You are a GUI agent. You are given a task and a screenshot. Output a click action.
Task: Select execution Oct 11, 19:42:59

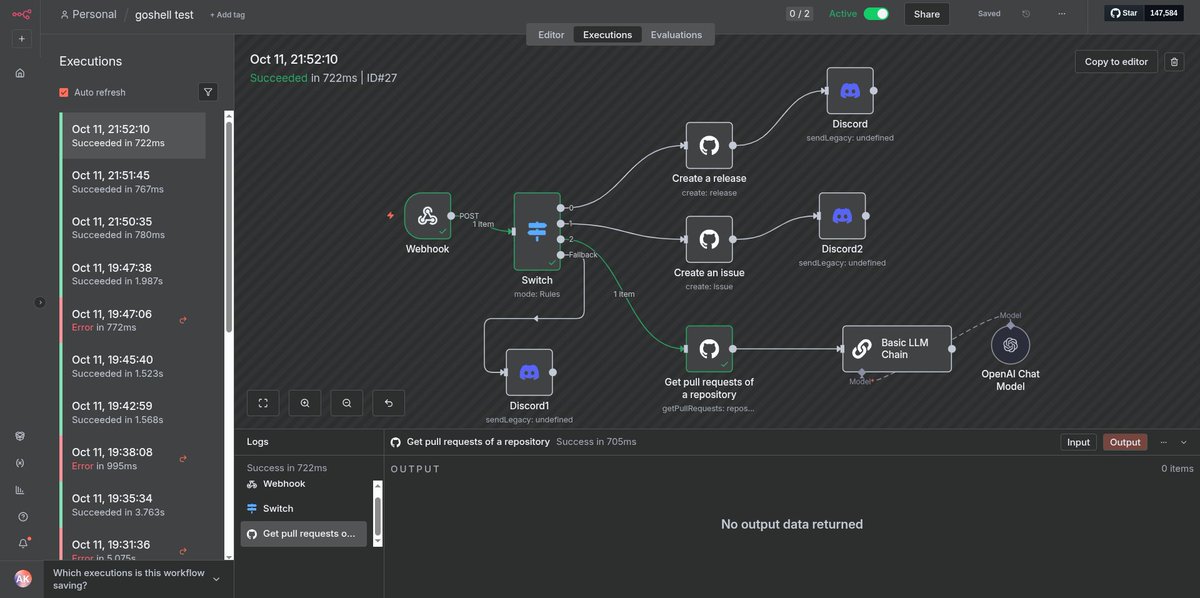click(133, 412)
